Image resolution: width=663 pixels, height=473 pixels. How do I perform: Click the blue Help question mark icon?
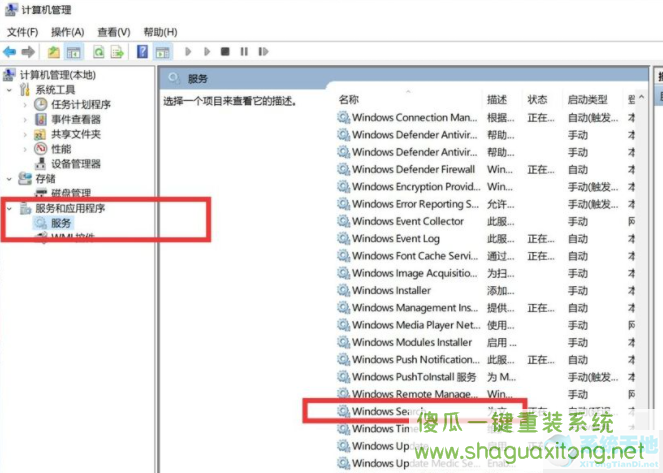point(142,52)
